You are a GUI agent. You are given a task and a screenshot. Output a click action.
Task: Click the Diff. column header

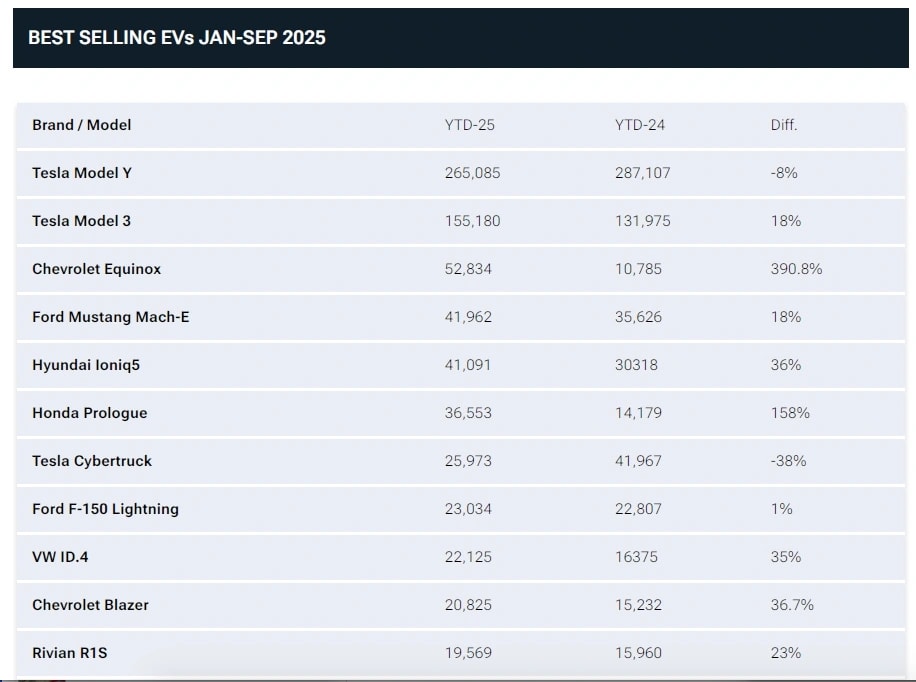(x=784, y=125)
